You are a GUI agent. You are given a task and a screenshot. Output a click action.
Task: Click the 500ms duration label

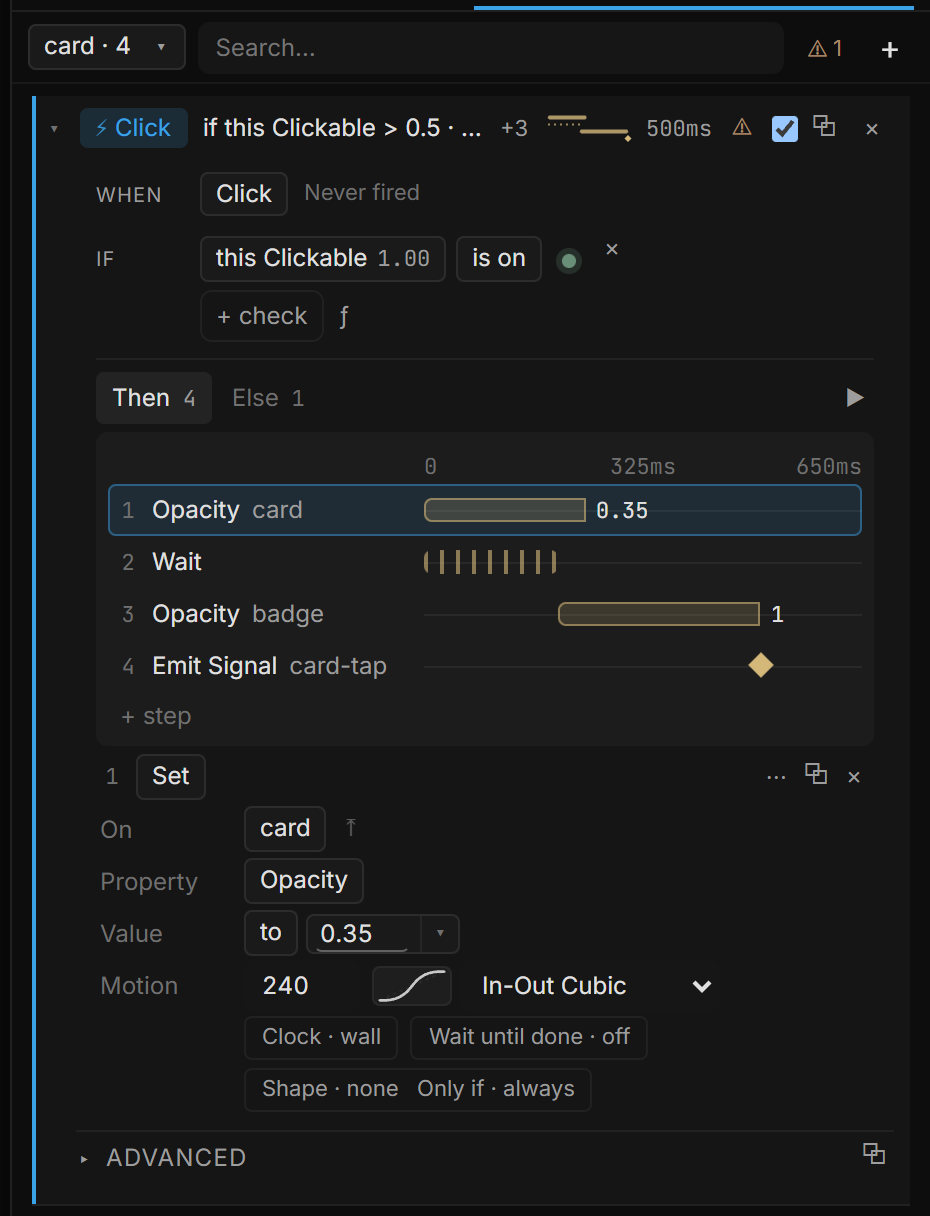(x=679, y=129)
